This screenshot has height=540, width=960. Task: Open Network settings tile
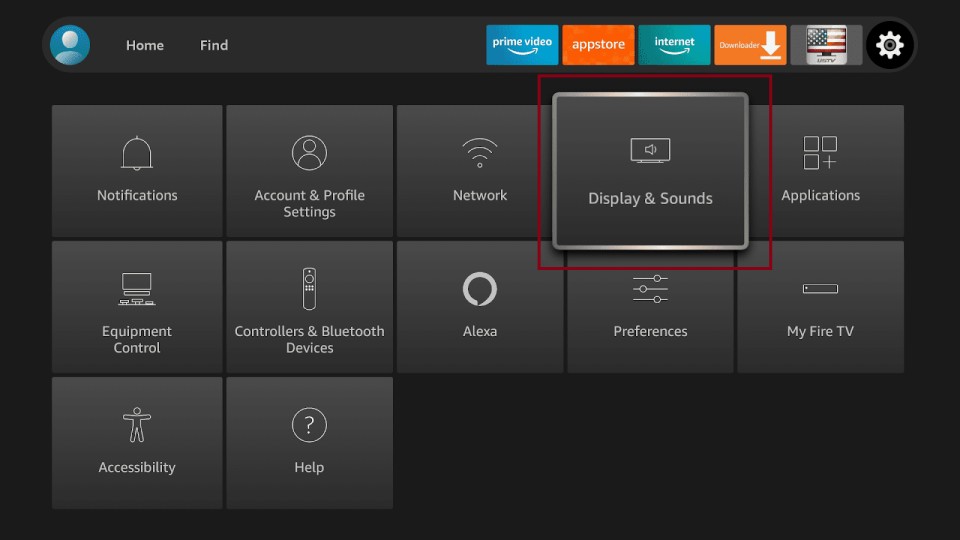click(x=480, y=171)
